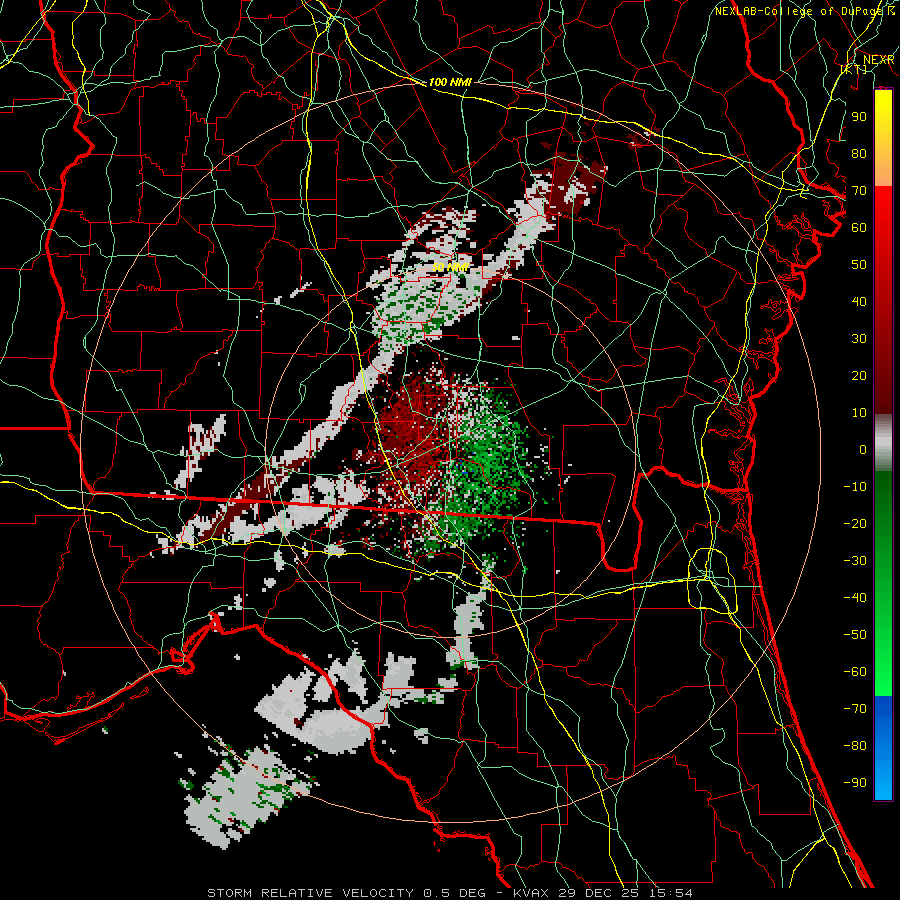Image resolution: width=900 pixels, height=900 pixels.
Task: Click the "100 NMI" range ring label
Action: point(450,83)
